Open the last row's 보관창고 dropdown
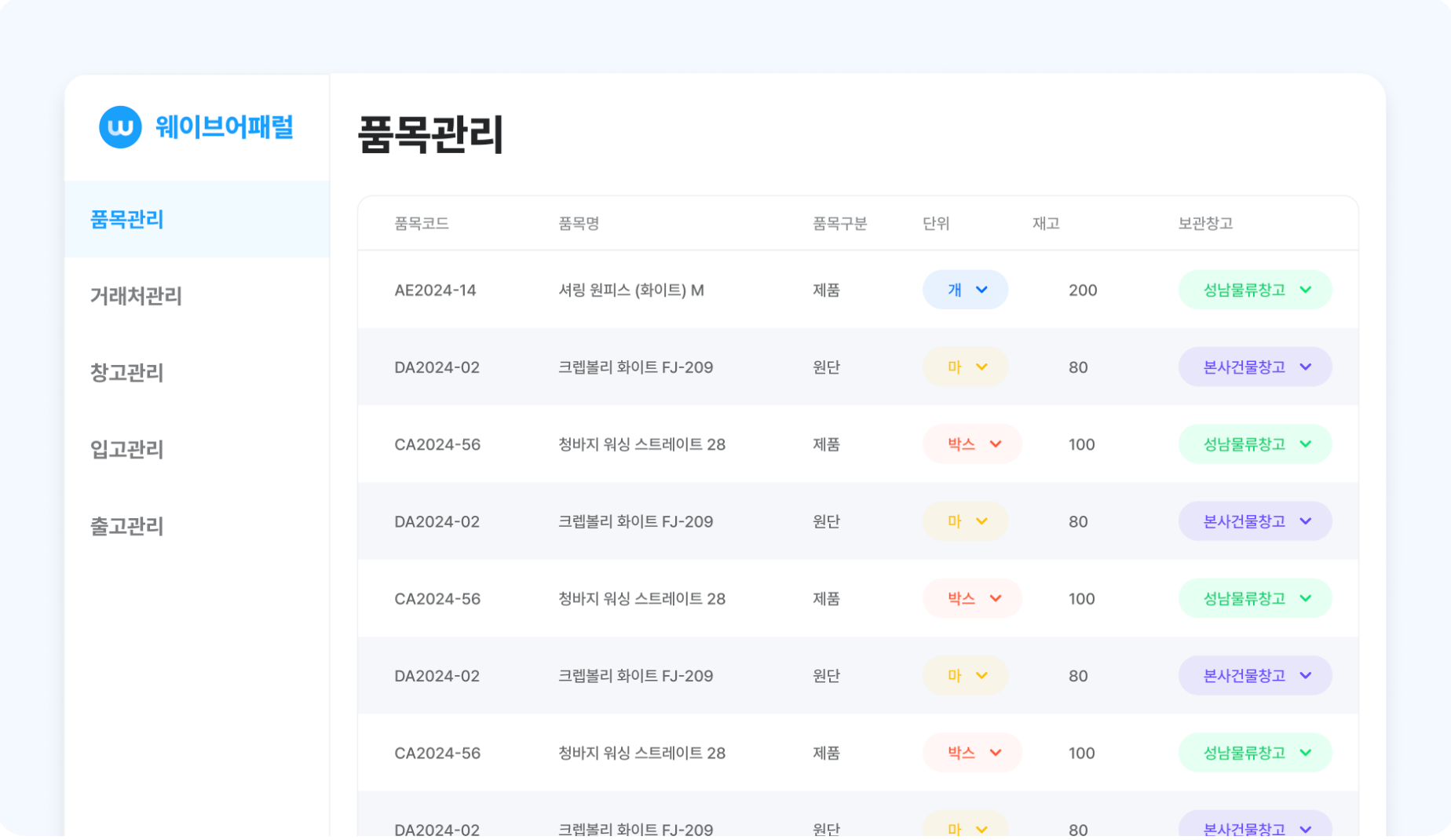The height and width of the screenshot is (840, 1451). 1254,828
